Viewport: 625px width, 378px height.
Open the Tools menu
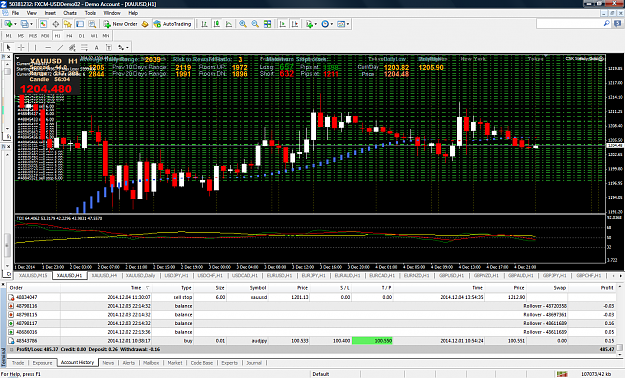(x=90, y=13)
